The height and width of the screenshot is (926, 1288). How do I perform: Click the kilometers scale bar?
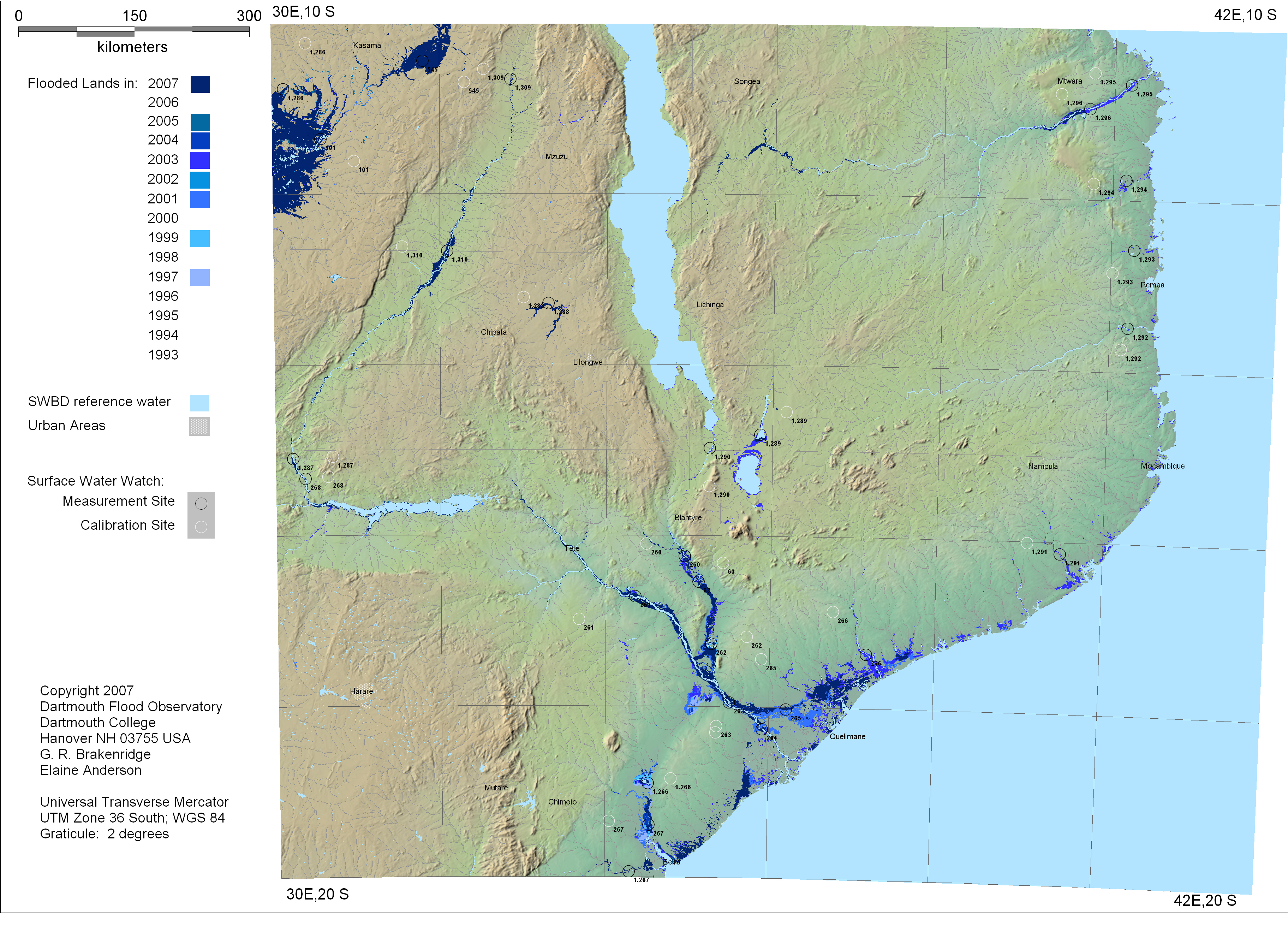coord(133,32)
